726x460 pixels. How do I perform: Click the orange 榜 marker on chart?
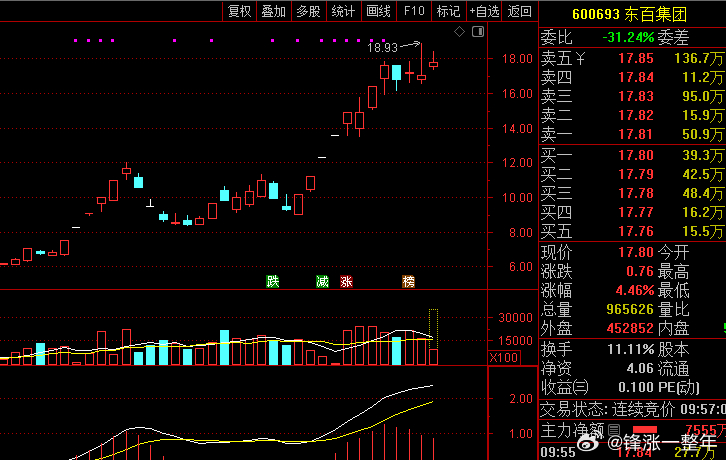click(x=408, y=281)
